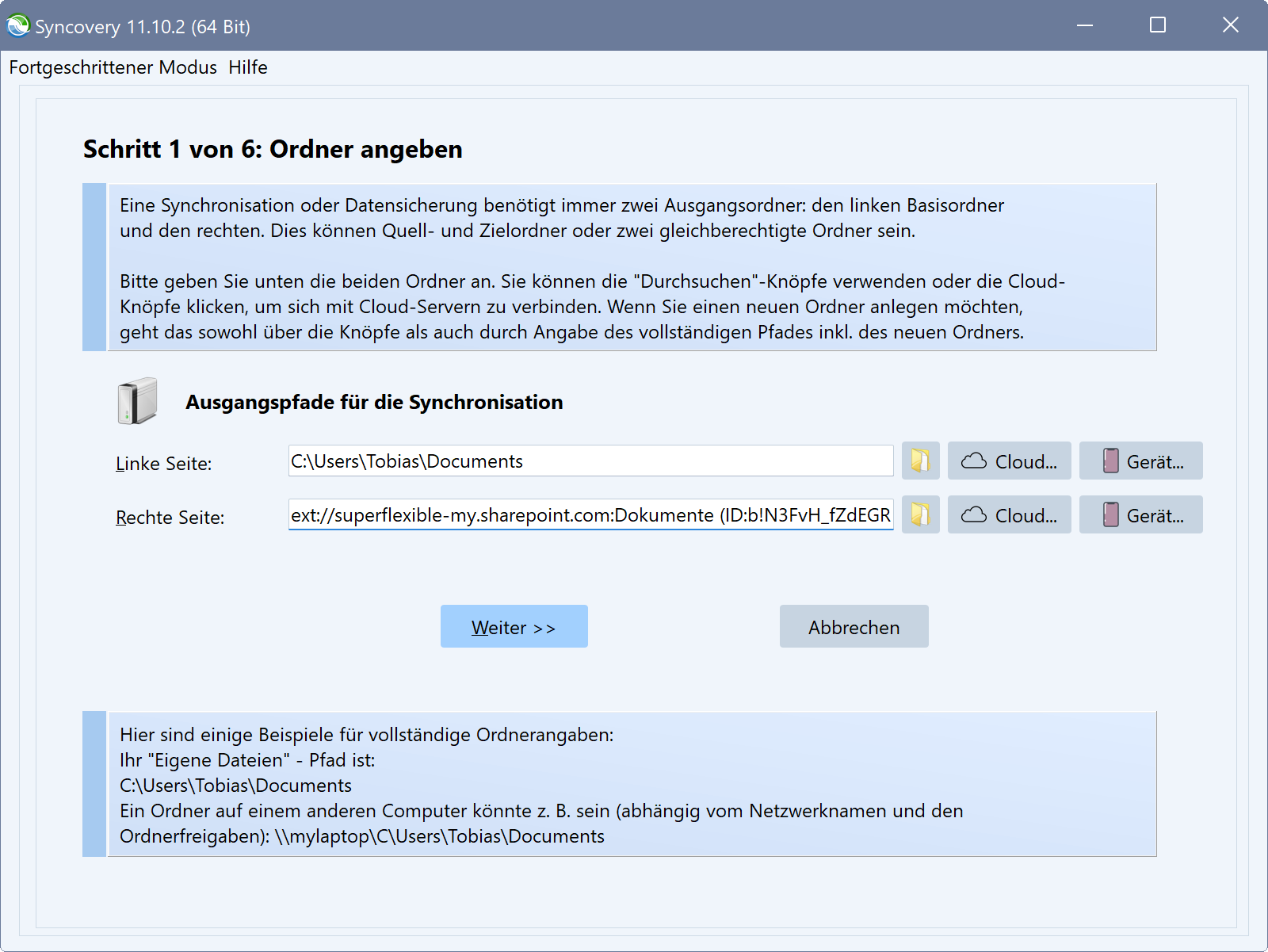Open the folder browser for Rechte Seite
This screenshot has height=952, width=1268.
click(x=919, y=514)
